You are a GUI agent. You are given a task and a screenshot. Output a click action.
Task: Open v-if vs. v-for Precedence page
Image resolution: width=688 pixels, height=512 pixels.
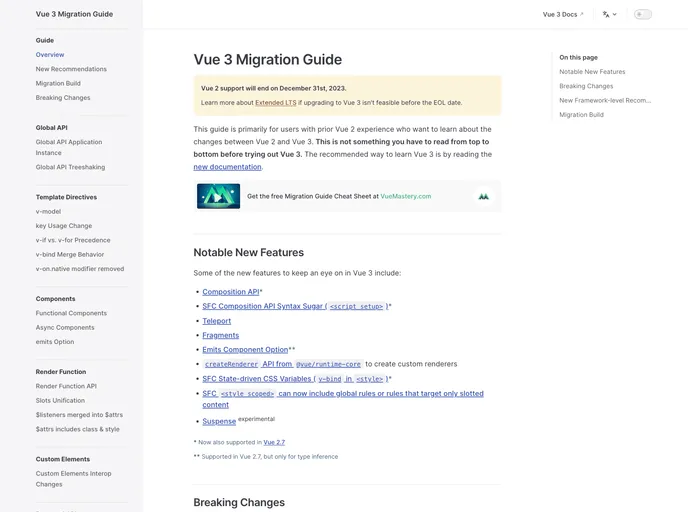pos(73,240)
